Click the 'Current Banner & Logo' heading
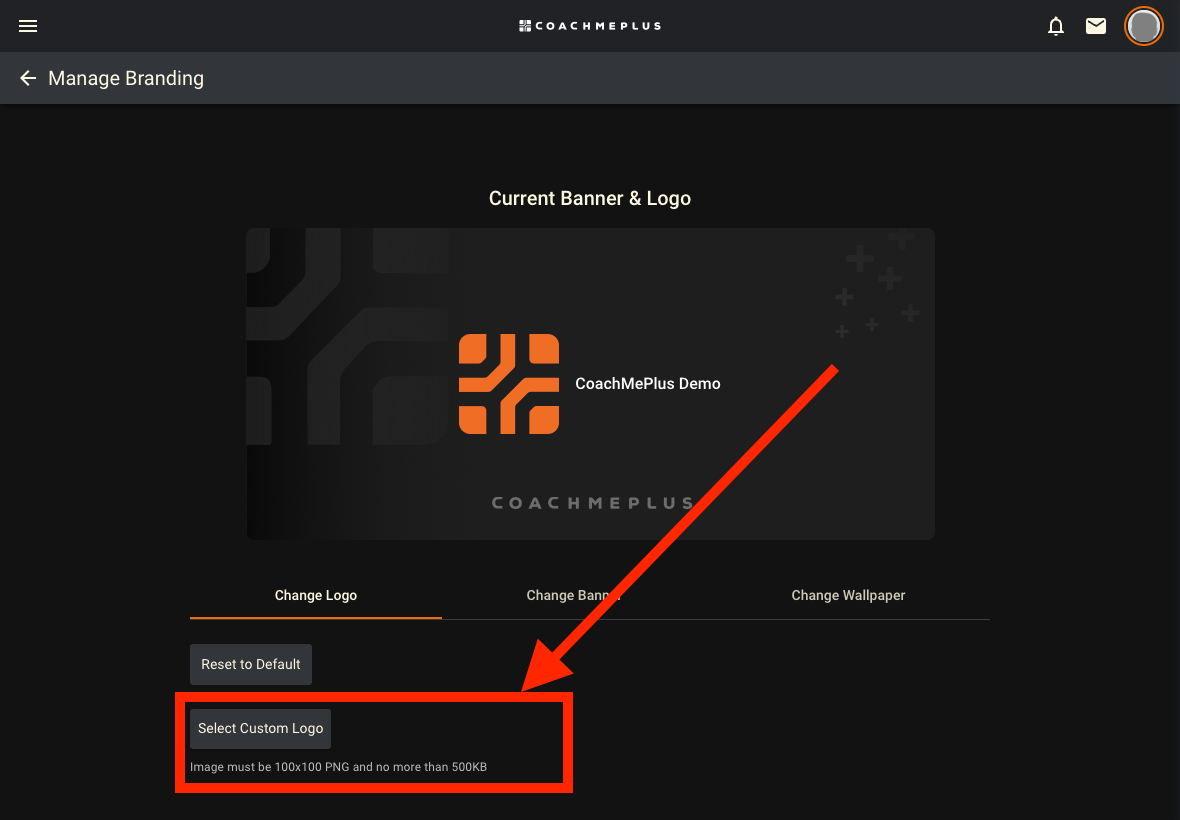The width and height of the screenshot is (1180, 820). tap(590, 198)
